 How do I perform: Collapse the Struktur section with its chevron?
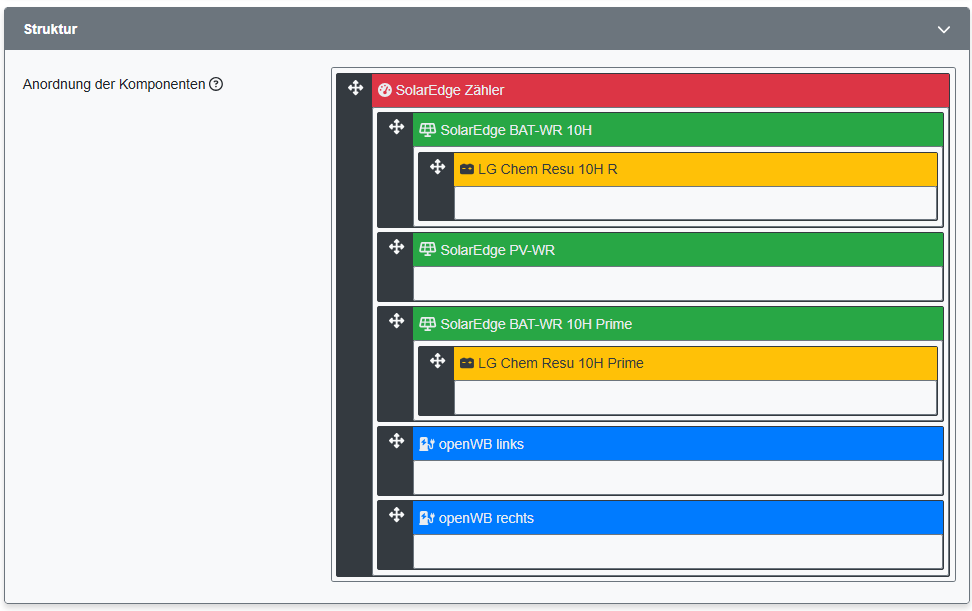943,30
